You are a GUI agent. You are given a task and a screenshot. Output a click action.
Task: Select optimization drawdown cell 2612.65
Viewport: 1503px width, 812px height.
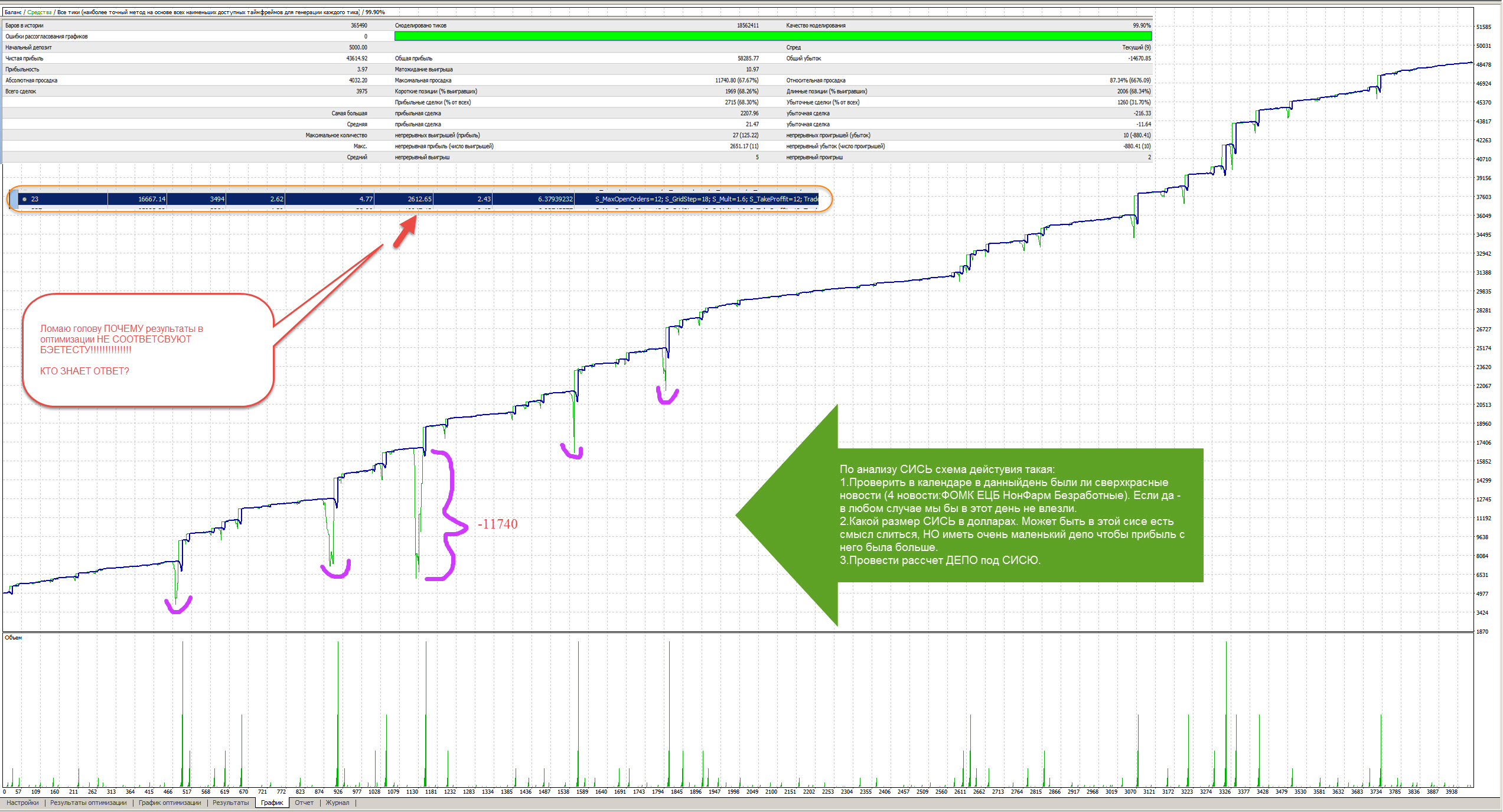pyautogui.click(x=419, y=199)
